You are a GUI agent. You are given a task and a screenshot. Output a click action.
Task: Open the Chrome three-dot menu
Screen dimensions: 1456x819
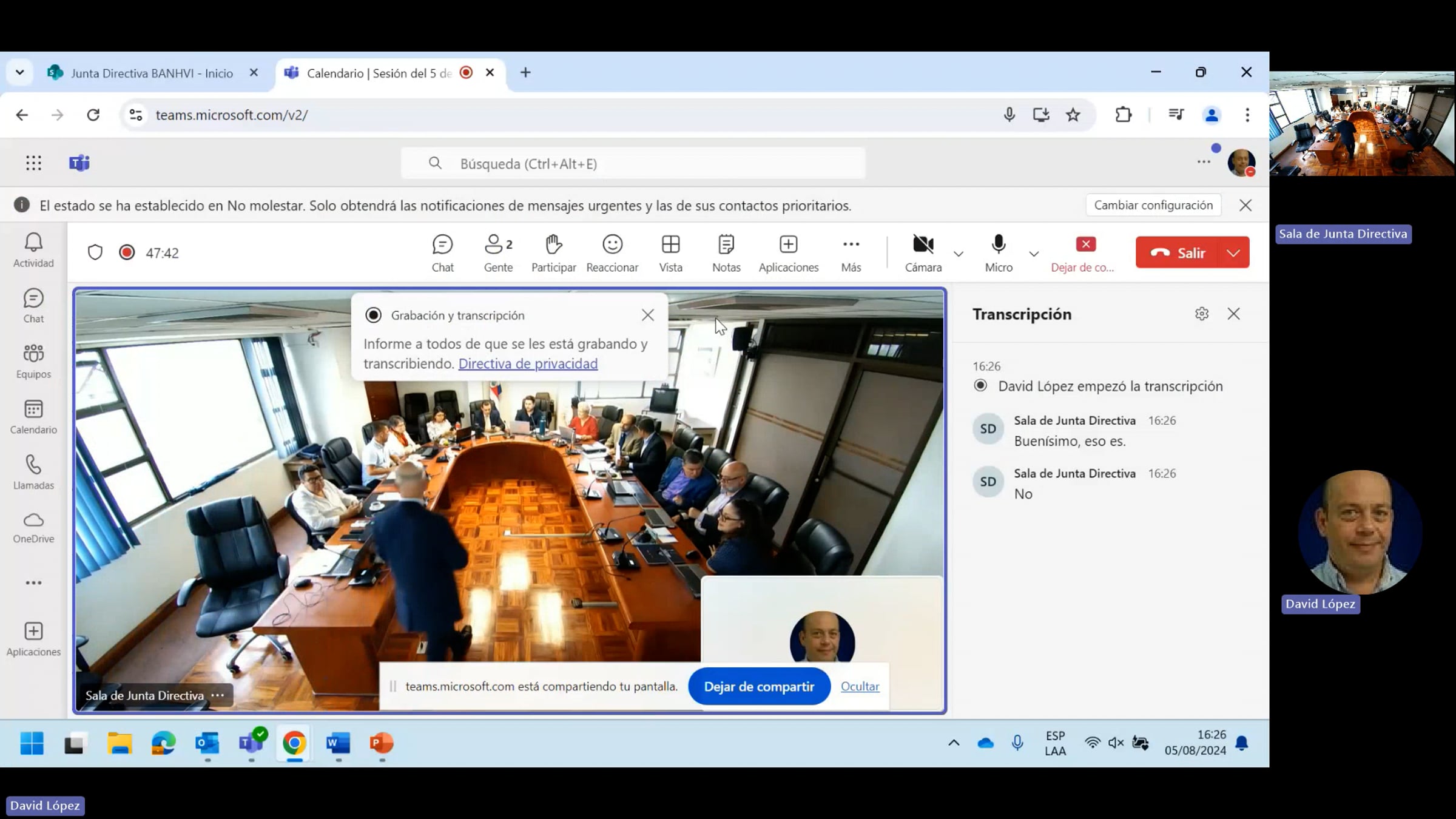pyautogui.click(x=1247, y=115)
